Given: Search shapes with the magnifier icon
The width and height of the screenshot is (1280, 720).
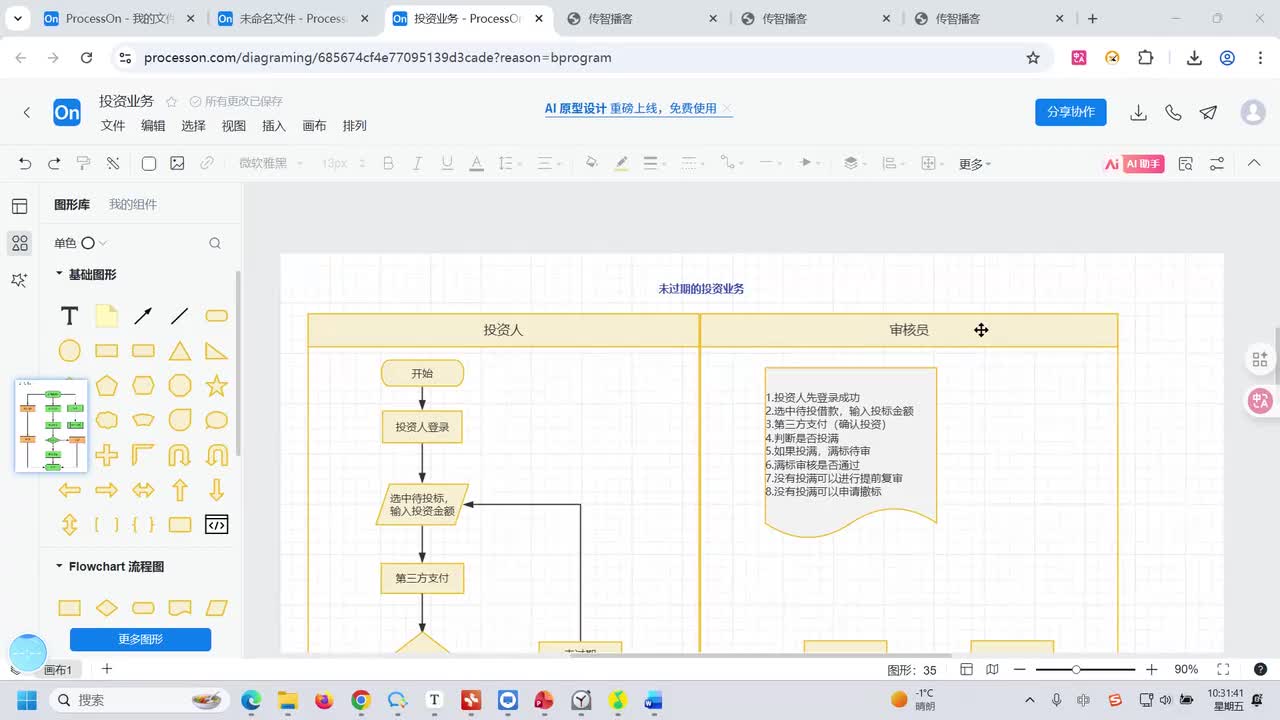Looking at the screenshot, I should 215,243.
